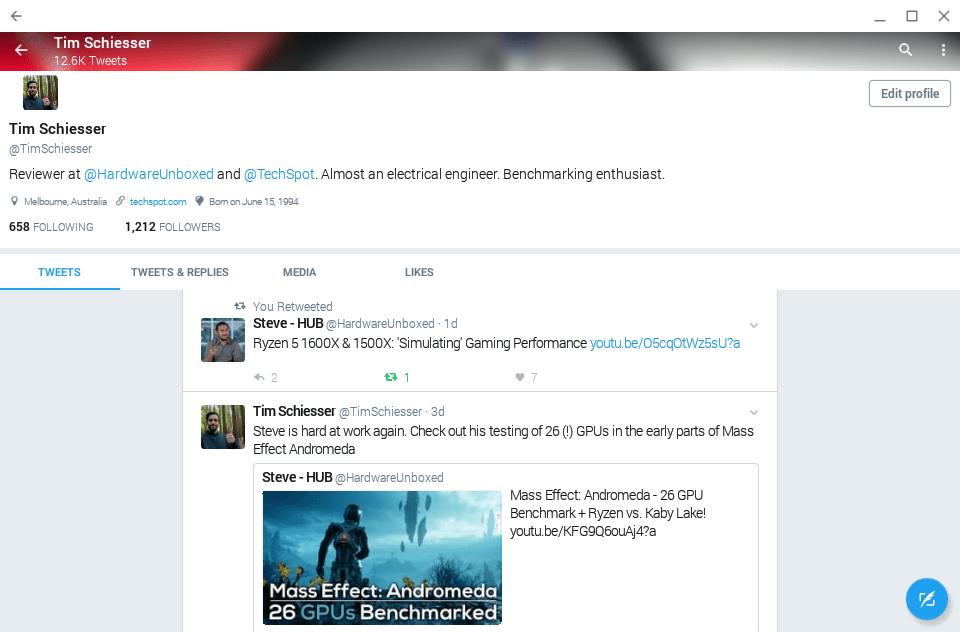Click the '12.6K Tweets' header text

[91, 61]
